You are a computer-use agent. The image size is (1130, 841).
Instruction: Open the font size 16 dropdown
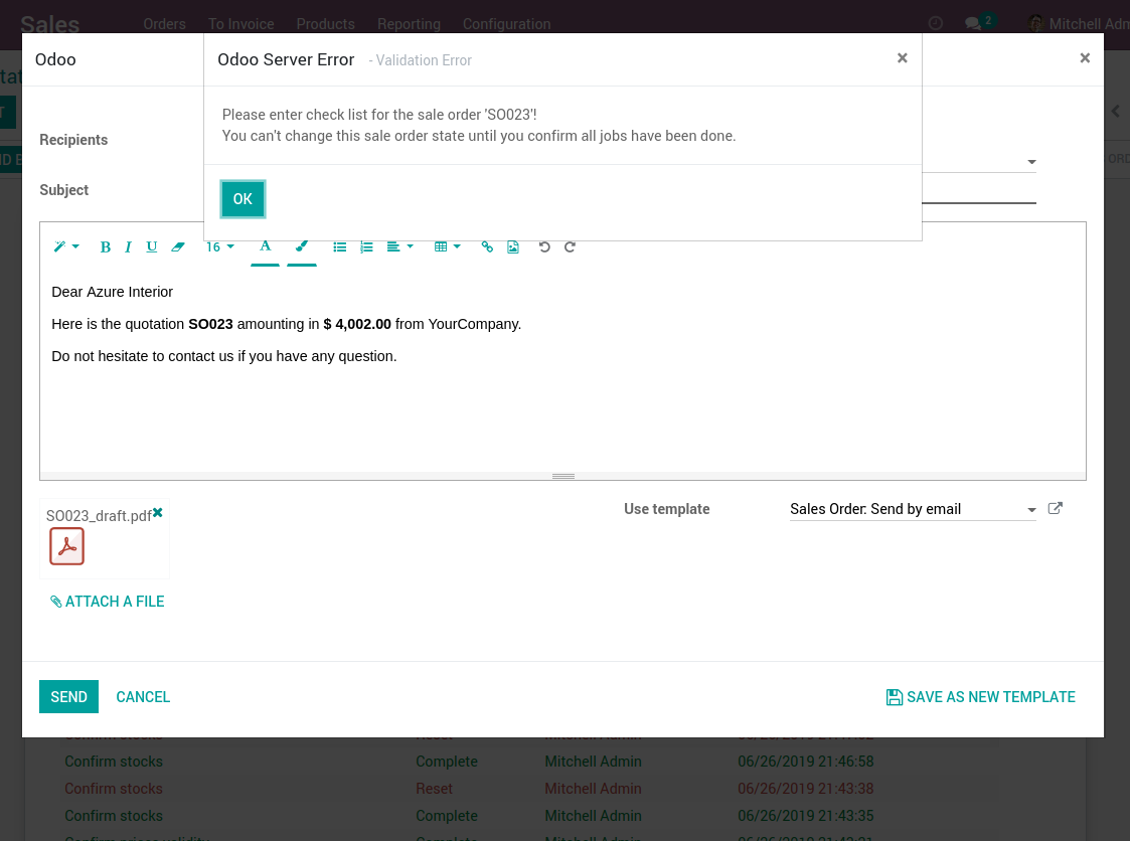(220, 246)
